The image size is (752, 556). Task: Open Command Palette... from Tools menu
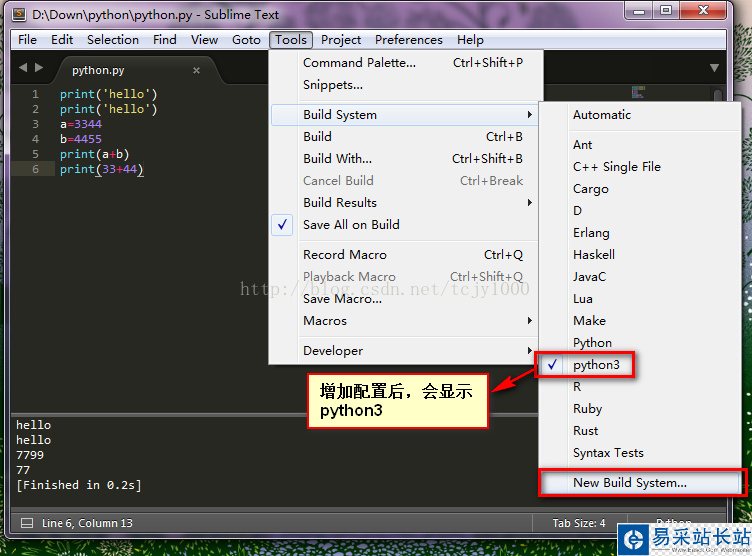tap(404, 63)
